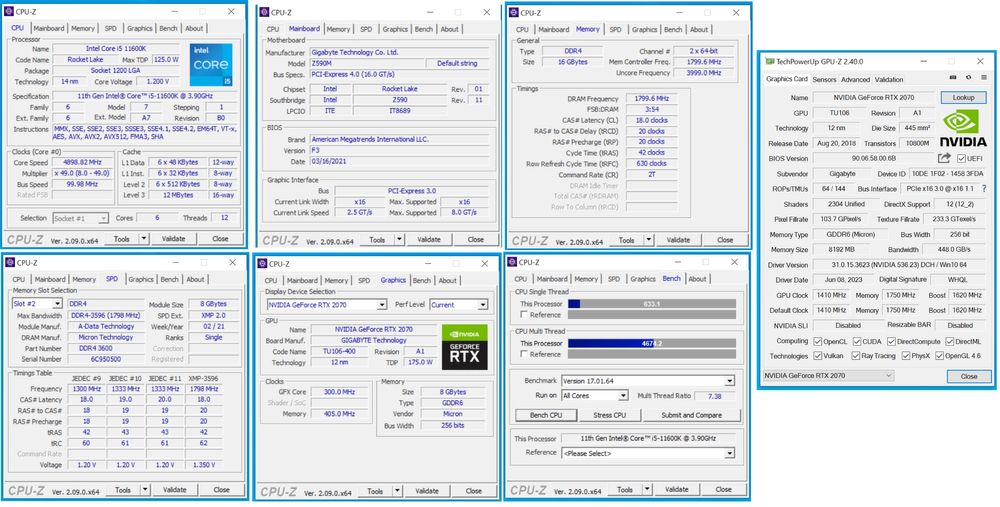This screenshot has width=1000, height=507.
Task: Open the Perf Level Current dropdown
Action: (x=483, y=305)
